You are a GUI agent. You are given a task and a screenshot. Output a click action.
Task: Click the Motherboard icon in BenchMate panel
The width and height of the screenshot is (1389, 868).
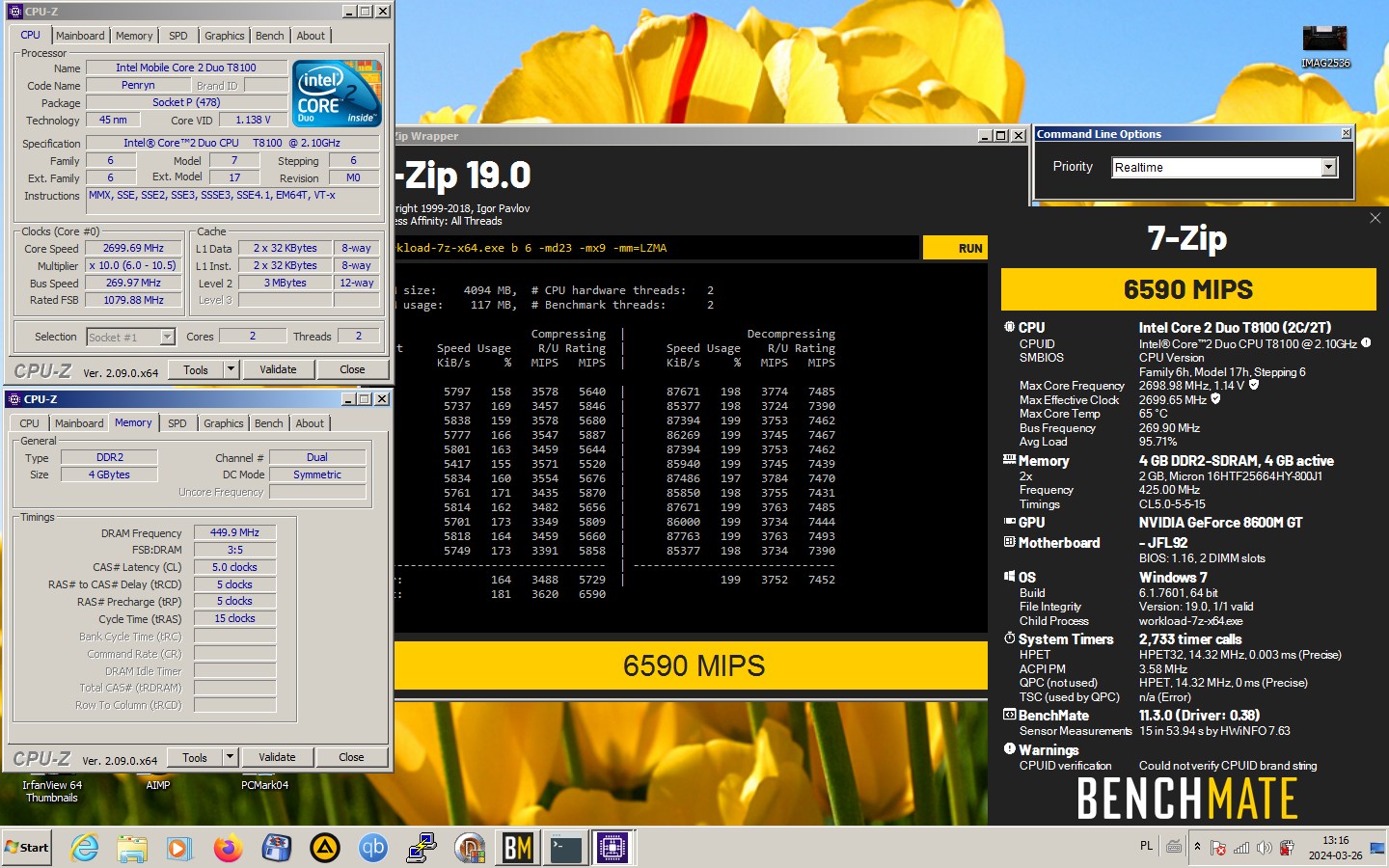pos(1010,542)
